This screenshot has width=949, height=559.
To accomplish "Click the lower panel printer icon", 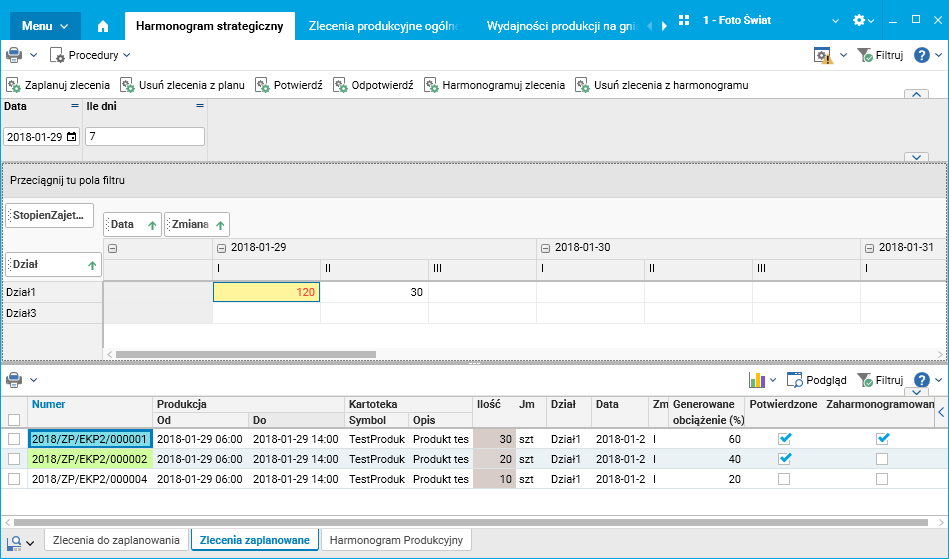I will 14,380.
